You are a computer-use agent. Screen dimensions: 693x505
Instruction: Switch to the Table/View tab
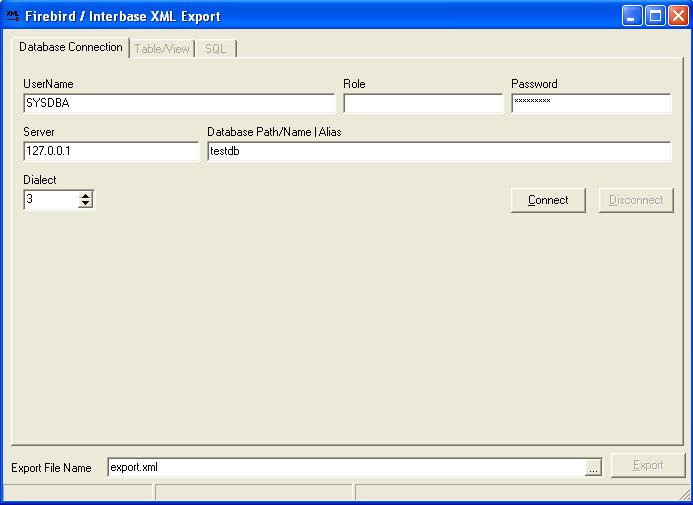[162, 48]
